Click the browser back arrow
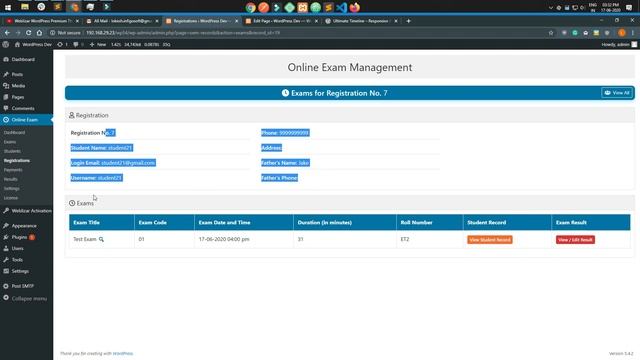The width and height of the screenshot is (640, 360). 7,33
